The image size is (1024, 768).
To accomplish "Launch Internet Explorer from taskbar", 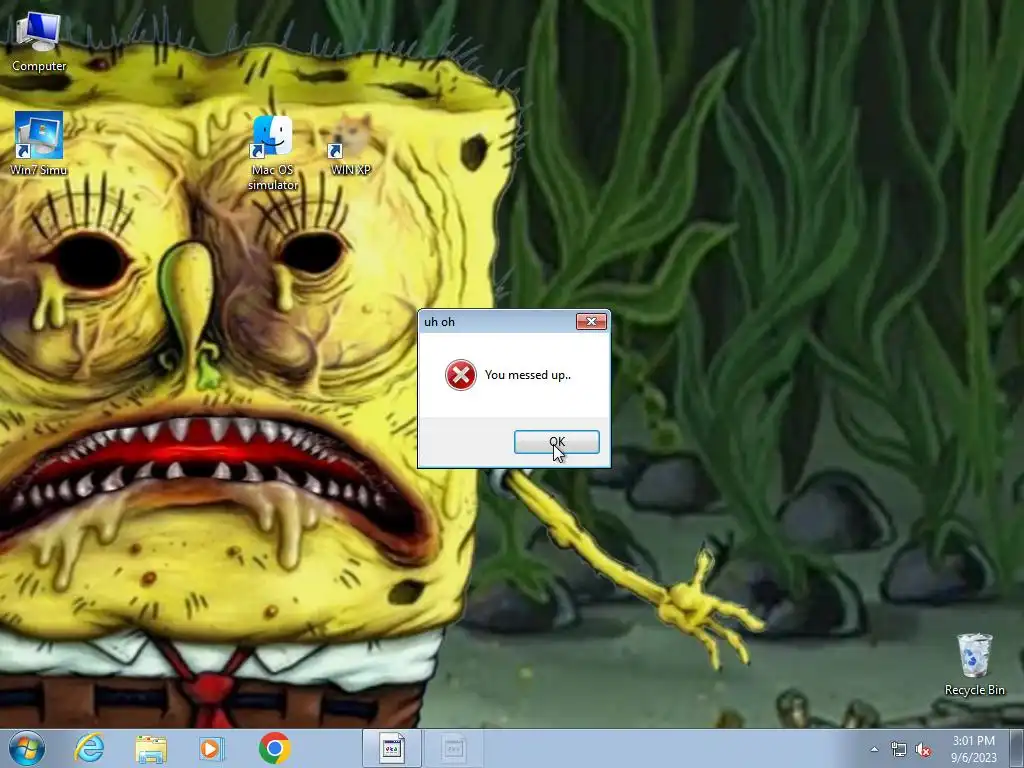I will point(89,748).
